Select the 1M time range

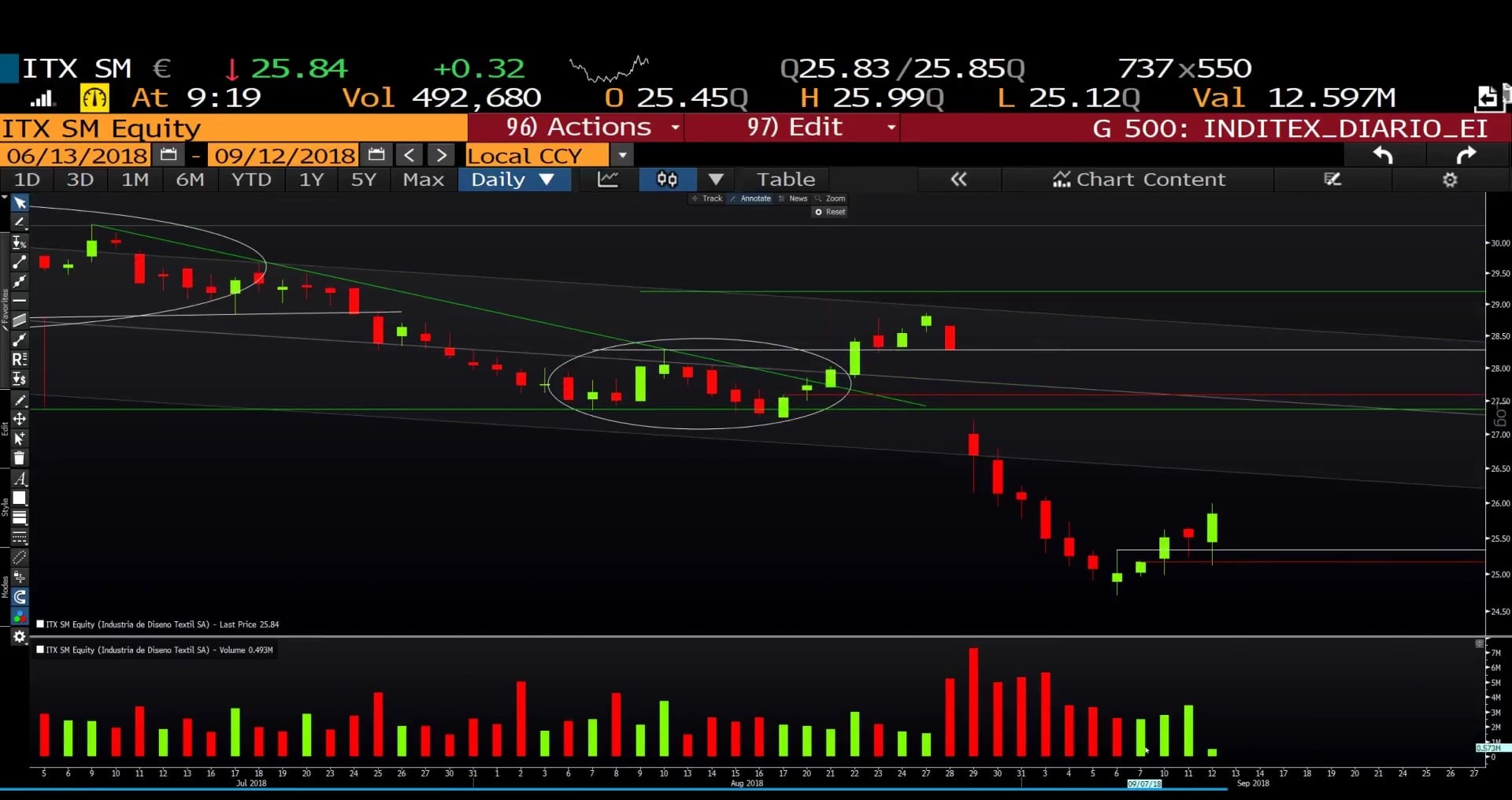pos(135,180)
